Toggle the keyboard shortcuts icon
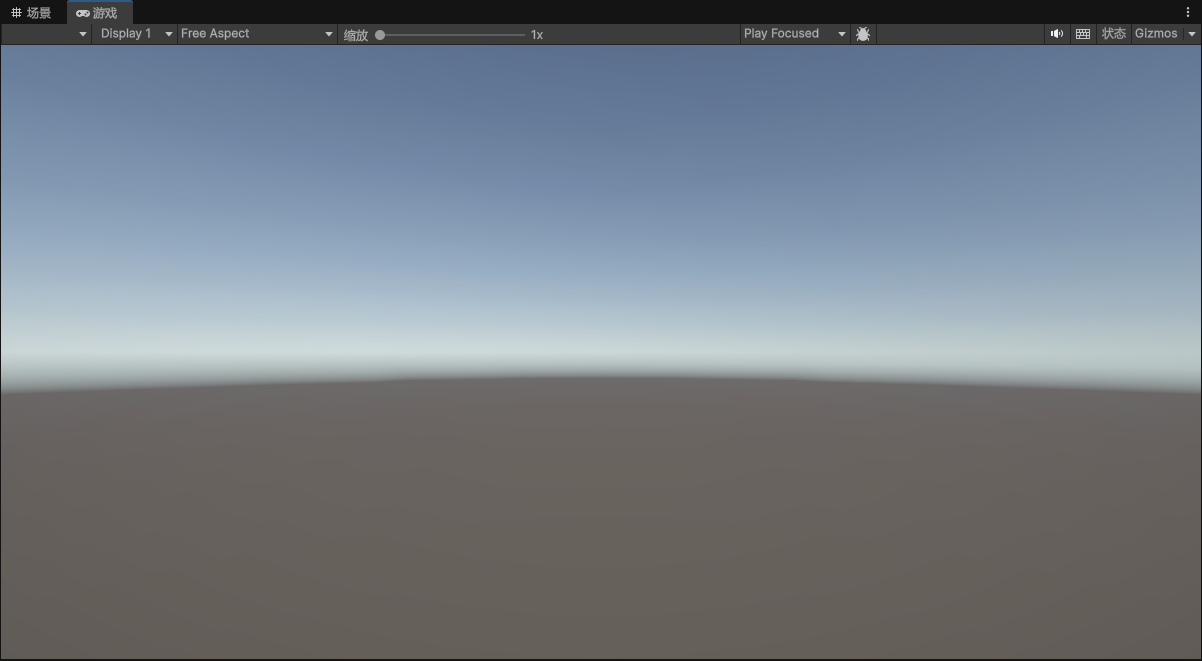This screenshot has height=661, width=1202. pyautogui.click(x=1083, y=34)
